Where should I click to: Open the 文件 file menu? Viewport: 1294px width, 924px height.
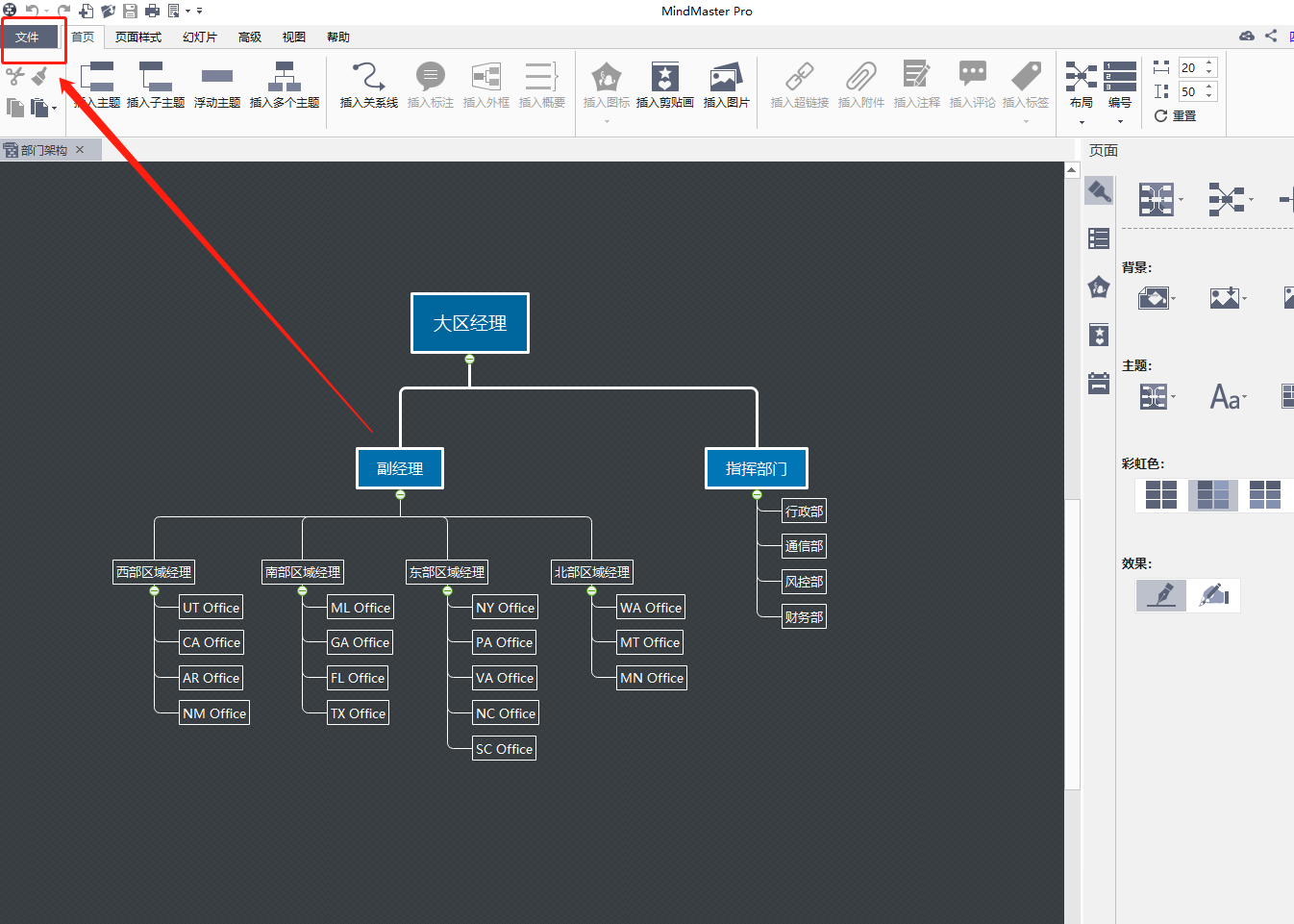(27, 37)
